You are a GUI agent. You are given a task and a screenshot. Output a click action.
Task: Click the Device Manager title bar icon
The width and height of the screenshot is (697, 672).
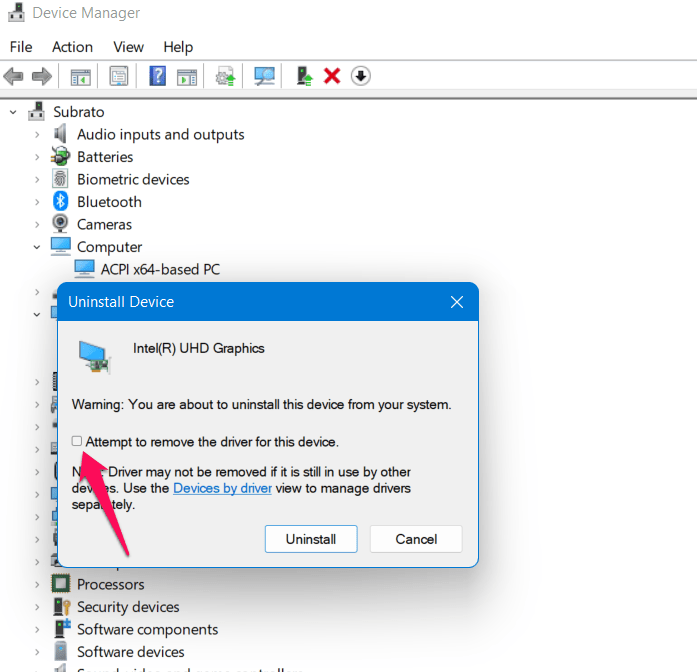click(x=16, y=12)
